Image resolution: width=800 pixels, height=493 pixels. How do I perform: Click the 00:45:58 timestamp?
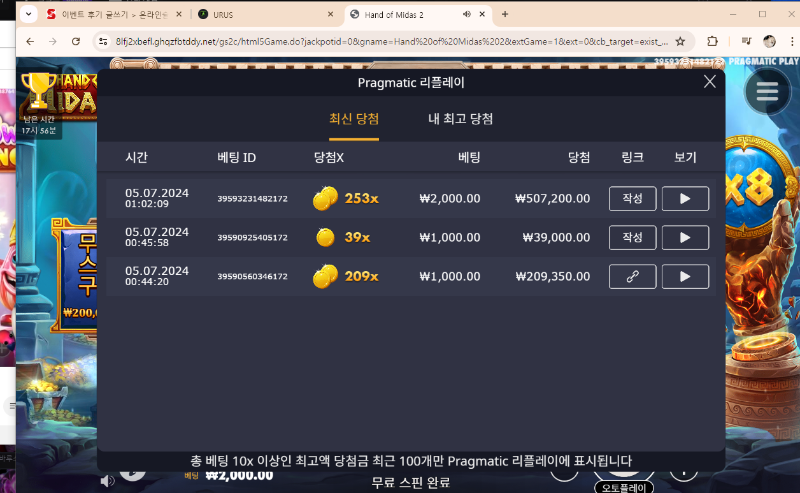tap(146, 243)
